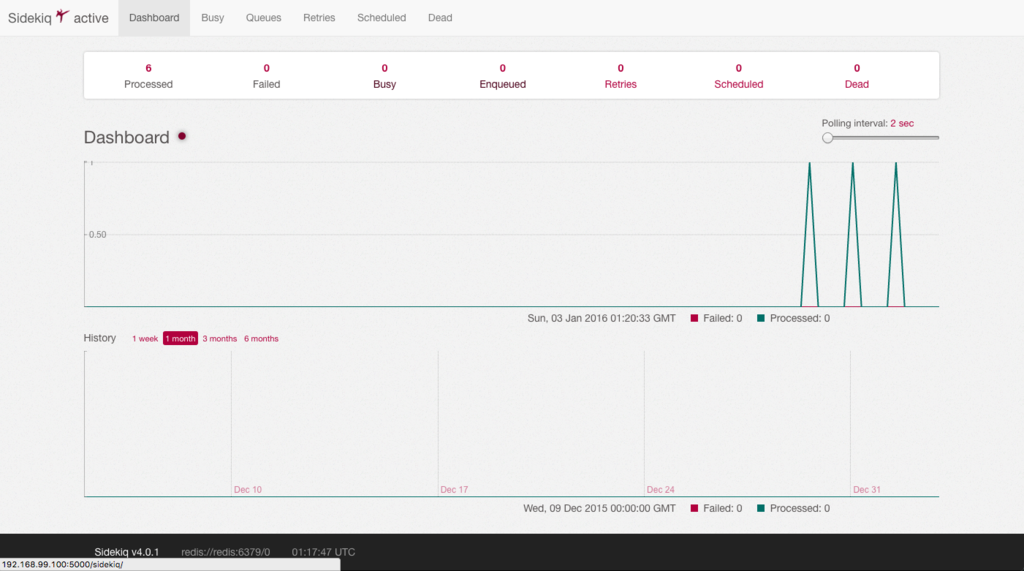This screenshot has height=571, width=1024.
Task: Click the polling interval slider handle
Action: (827, 138)
